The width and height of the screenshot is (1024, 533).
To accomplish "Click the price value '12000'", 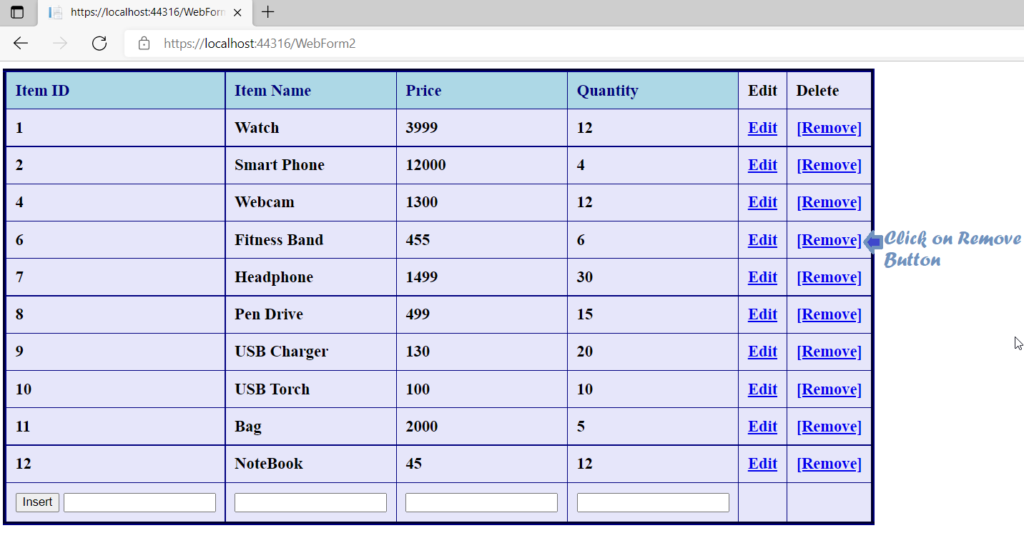I will [x=426, y=165].
